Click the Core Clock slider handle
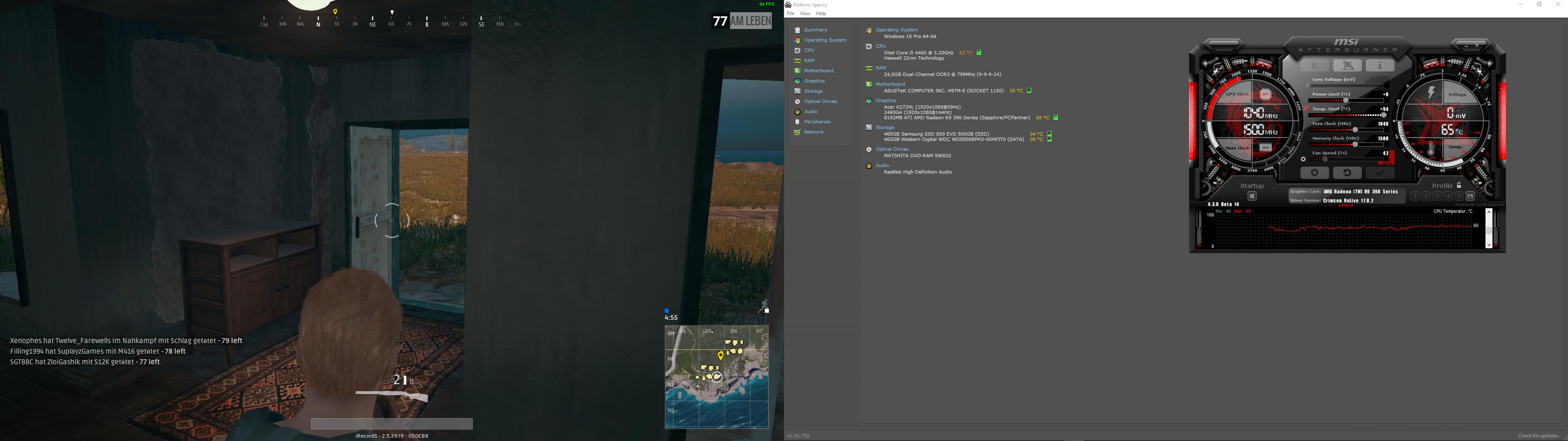 [x=1355, y=129]
